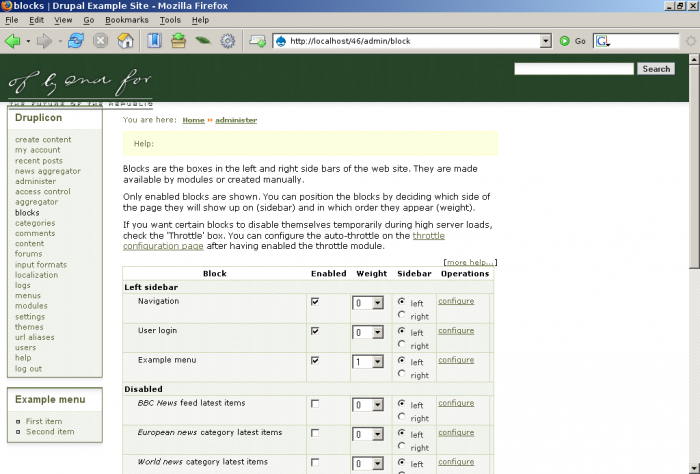The image size is (700, 474).
Task: Click the site Search button
Action: (x=656, y=69)
